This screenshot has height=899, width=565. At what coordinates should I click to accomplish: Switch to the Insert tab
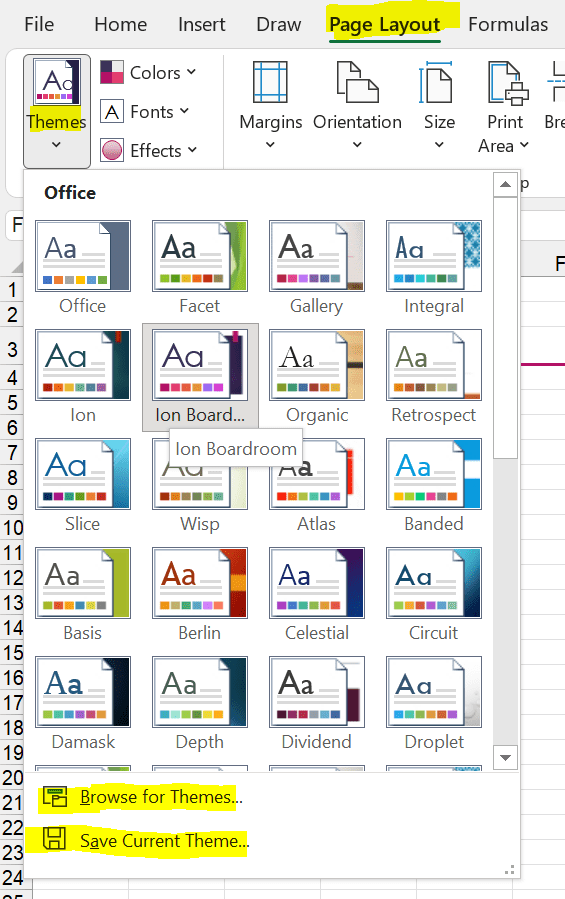pos(201,25)
